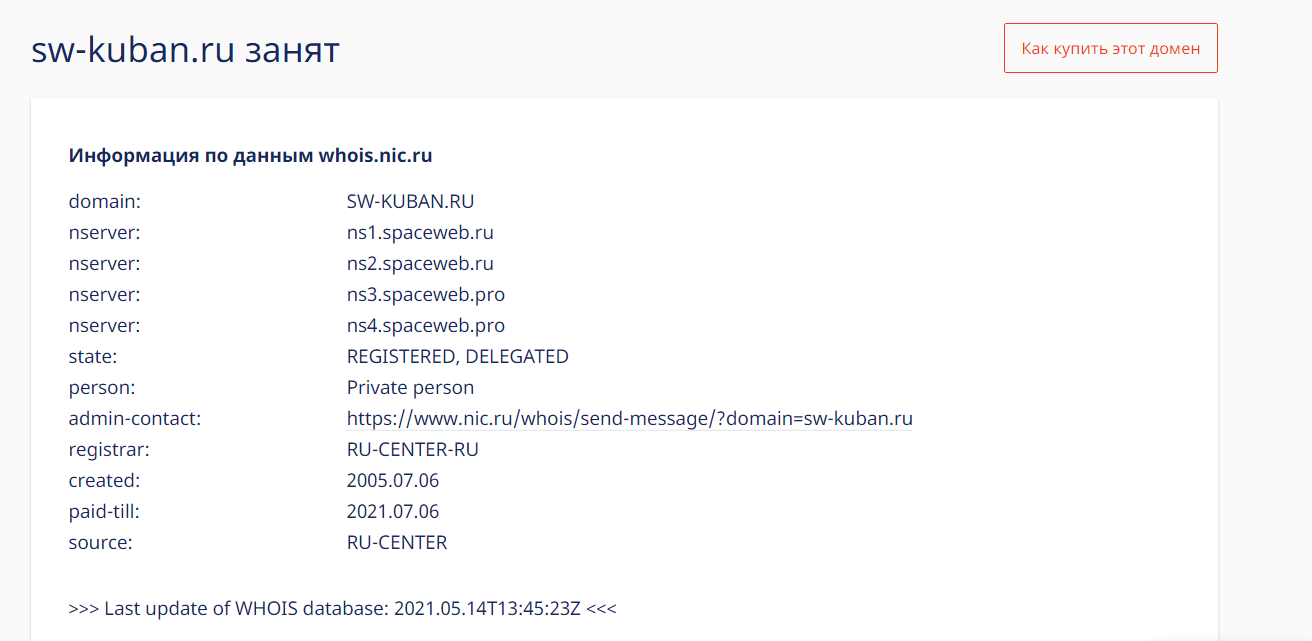Click the 'Как купить этот домен' button
1312x641 pixels.
pos(1110,48)
